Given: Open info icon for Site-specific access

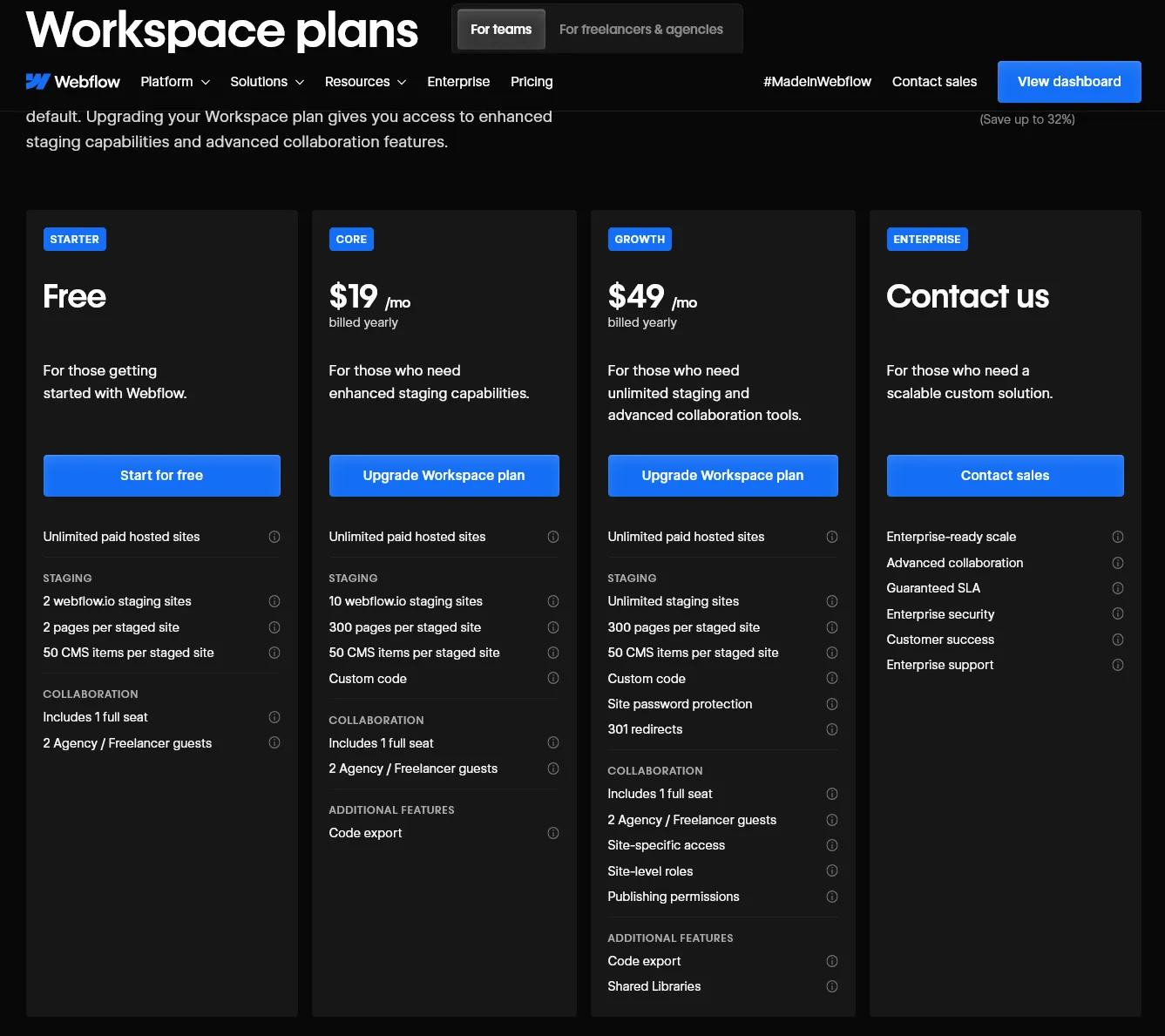Looking at the screenshot, I should (x=832, y=845).
